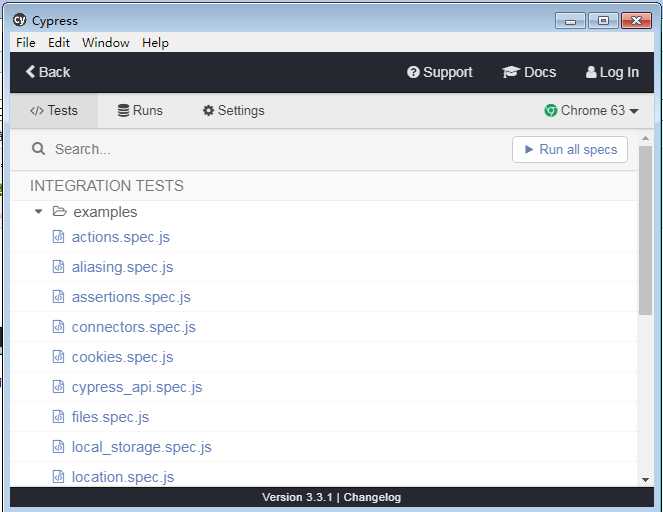Click the Log In button
Viewport: 663px width, 512px height.
point(612,72)
